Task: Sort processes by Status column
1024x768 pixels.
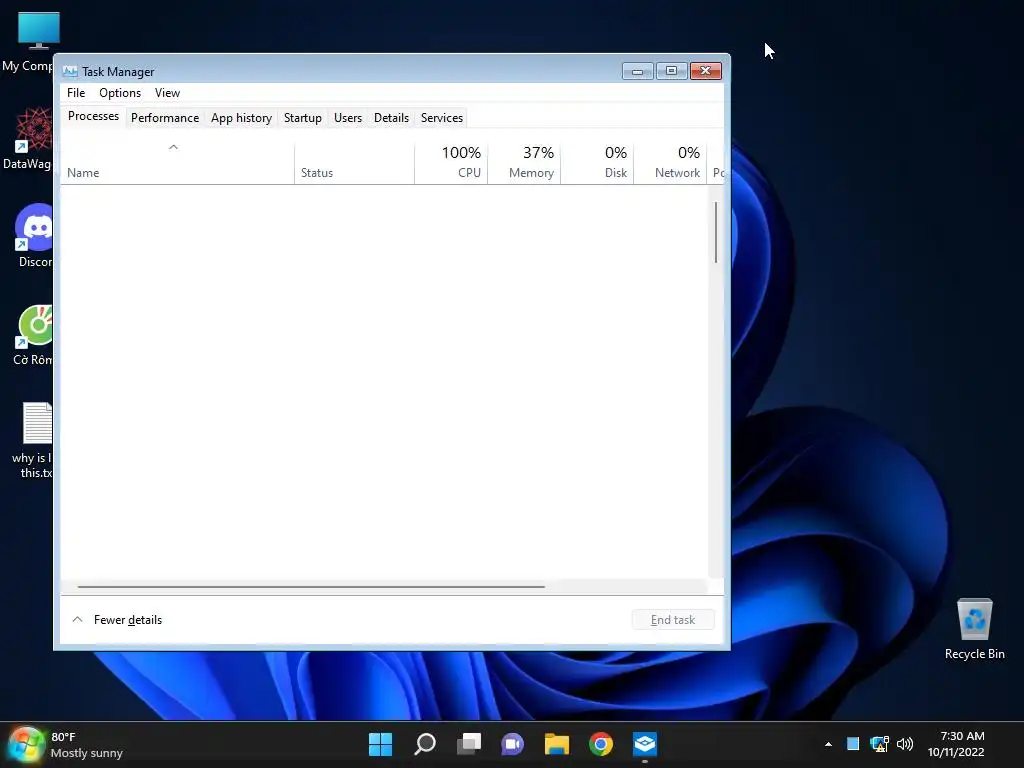Action: (x=354, y=162)
